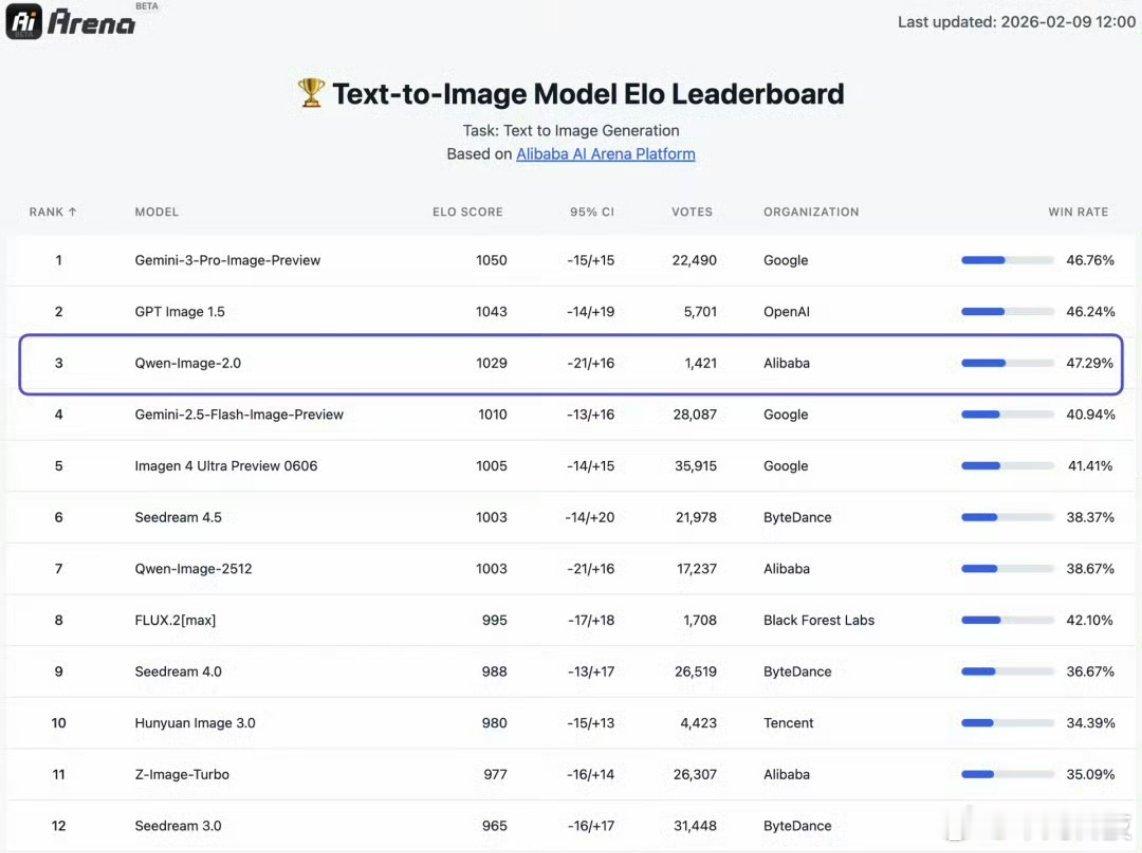Select the Gemini-3-Pro-Image-Preview model name
Screen dimensions: 1142x853
tap(228, 260)
